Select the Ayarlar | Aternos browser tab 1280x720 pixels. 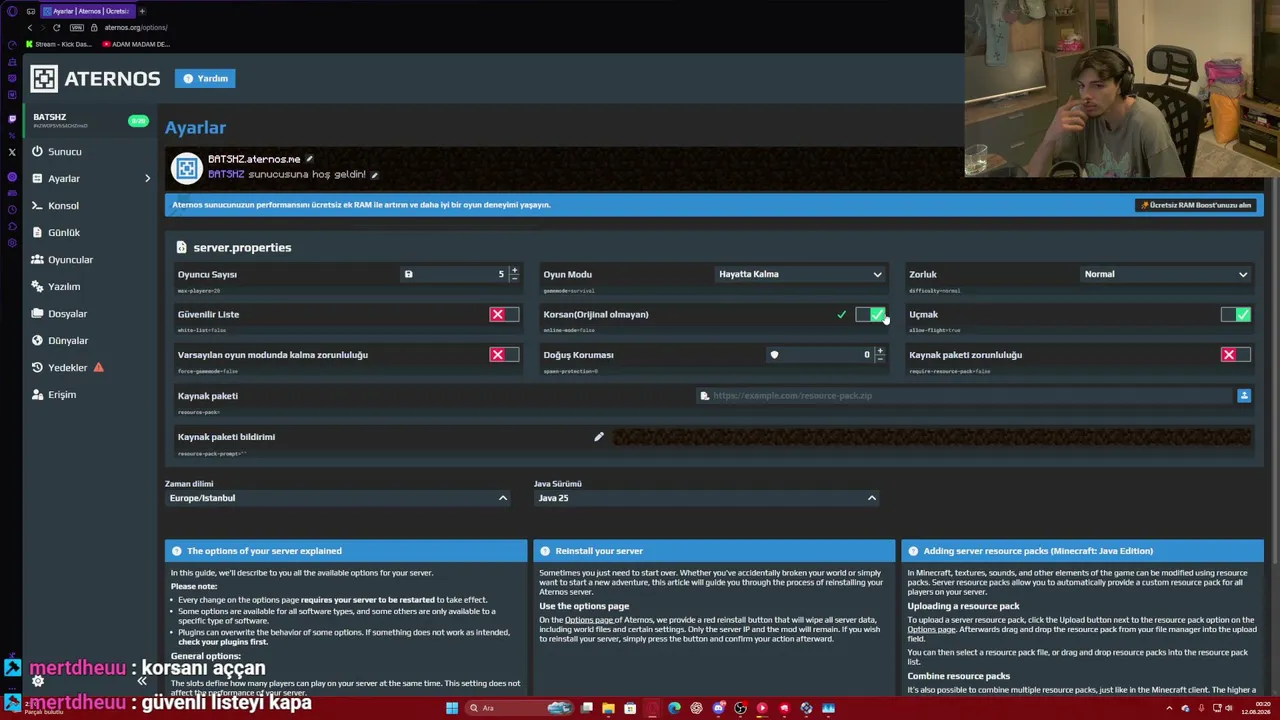pyautogui.click(x=87, y=11)
